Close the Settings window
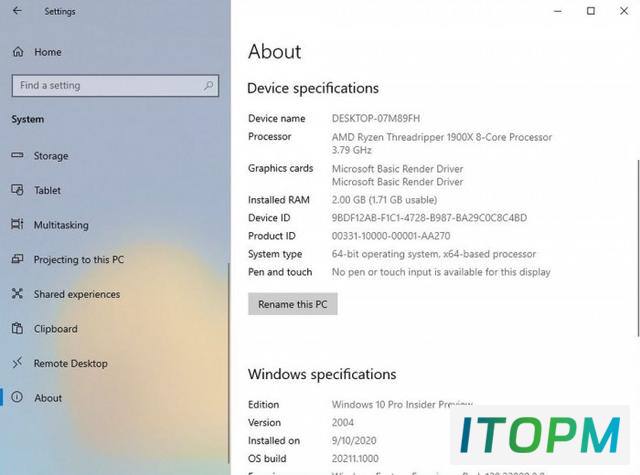 tap(624, 11)
